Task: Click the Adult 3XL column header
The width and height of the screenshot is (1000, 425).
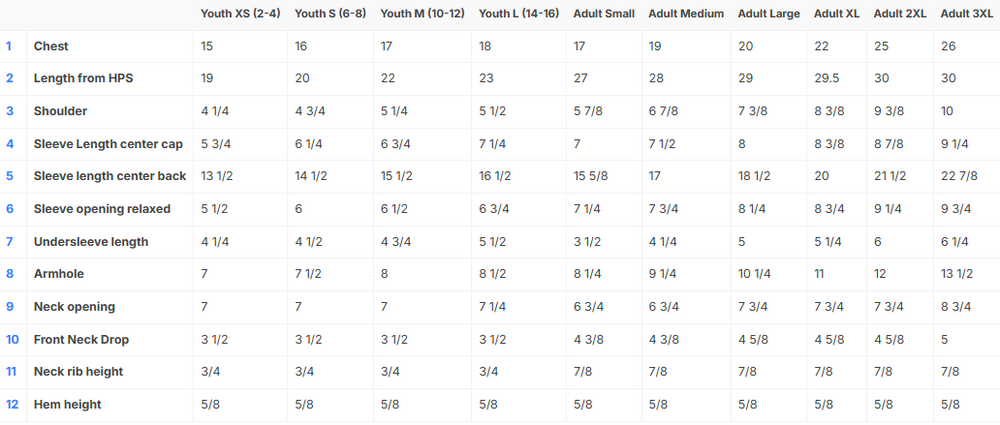Action: coord(966,14)
